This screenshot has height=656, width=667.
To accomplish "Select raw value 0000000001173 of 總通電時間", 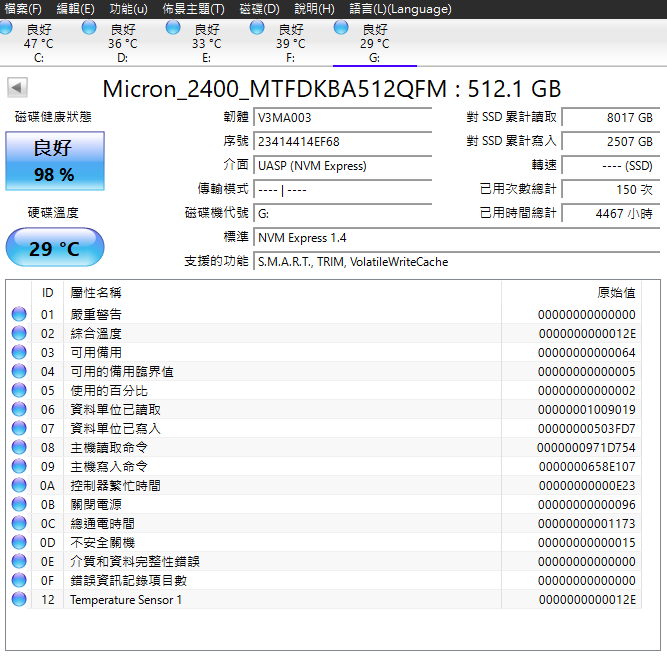I will (587, 523).
